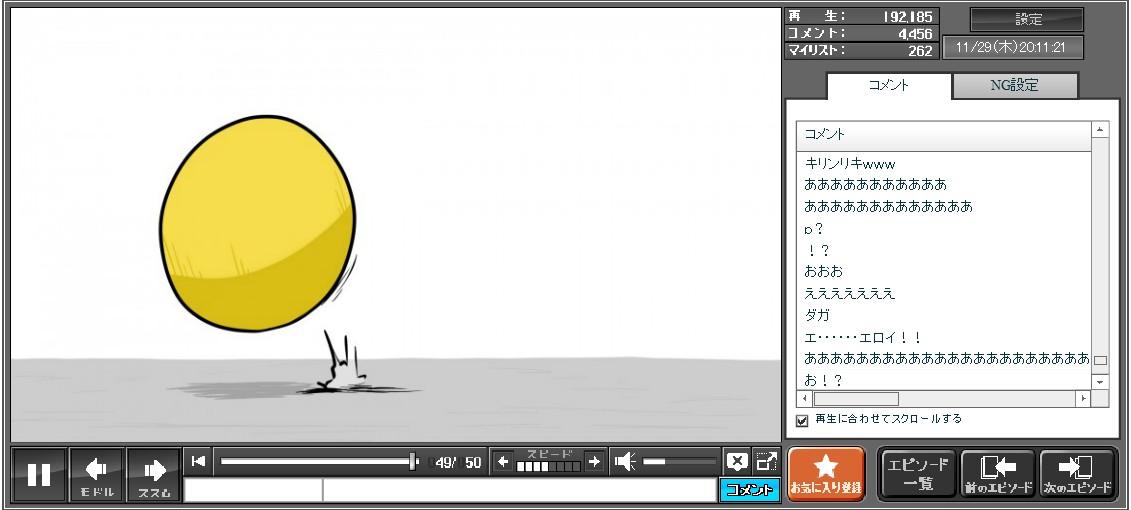1131x510 pixels.
Task: Jump to start with skip-back icon
Action: (198, 461)
